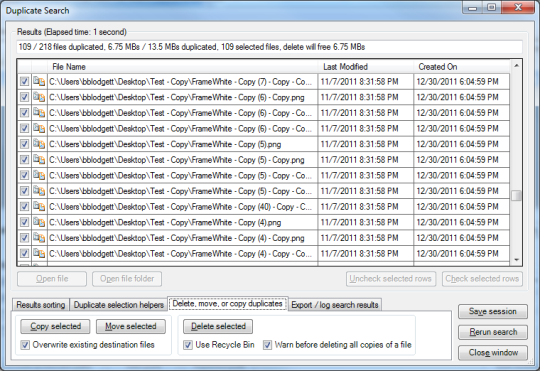Viewport: 540px width, 371px height.
Task: Select the file name ending Copy (5) - Copy.png
Action: pyautogui.click(x=177, y=160)
